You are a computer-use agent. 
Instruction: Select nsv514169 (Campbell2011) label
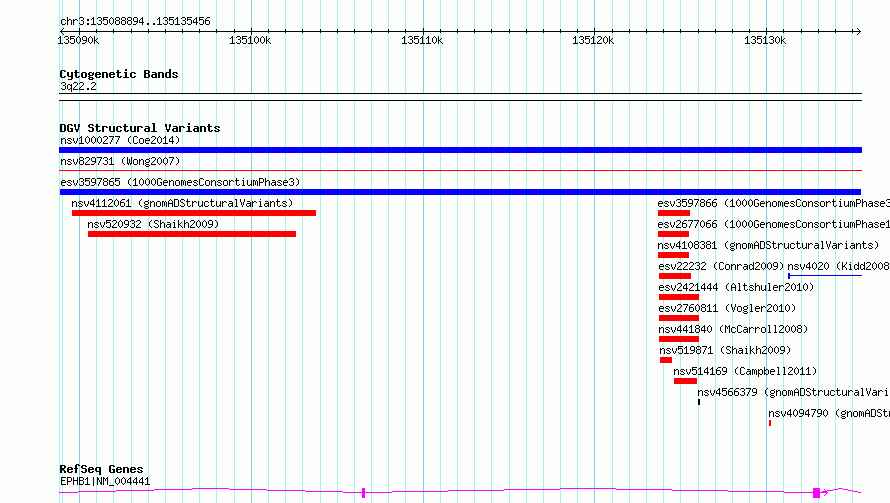pyautogui.click(x=745, y=371)
